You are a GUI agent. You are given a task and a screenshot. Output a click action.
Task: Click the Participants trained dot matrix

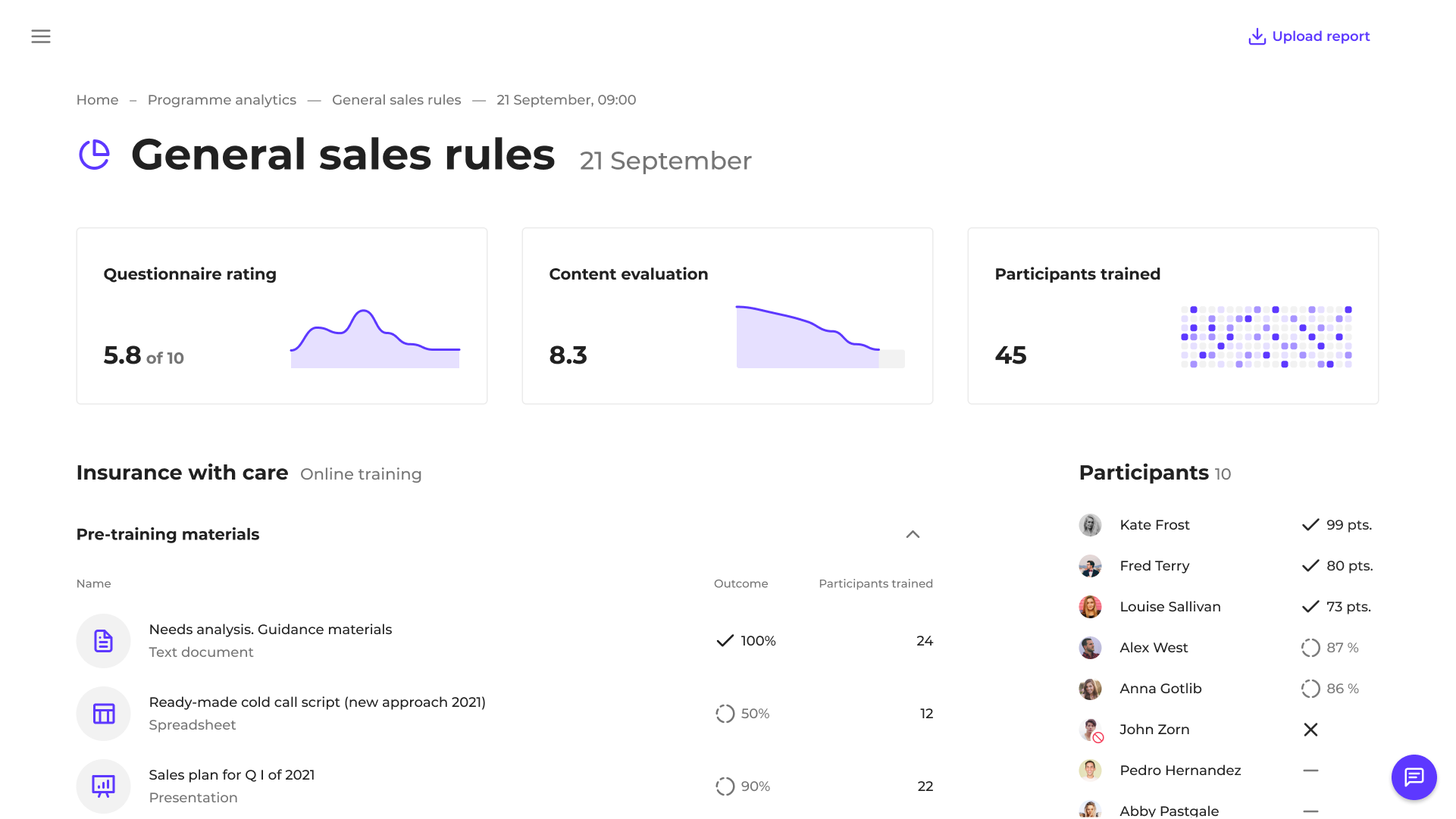pos(1266,337)
